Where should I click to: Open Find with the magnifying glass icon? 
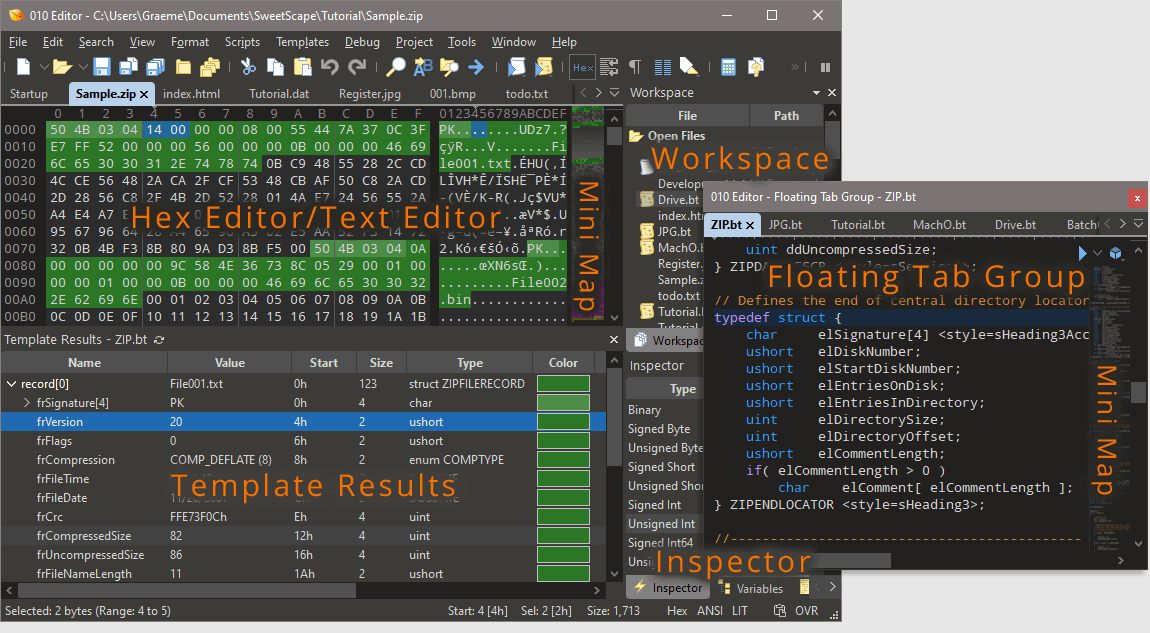pyautogui.click(x=396, y=67)
